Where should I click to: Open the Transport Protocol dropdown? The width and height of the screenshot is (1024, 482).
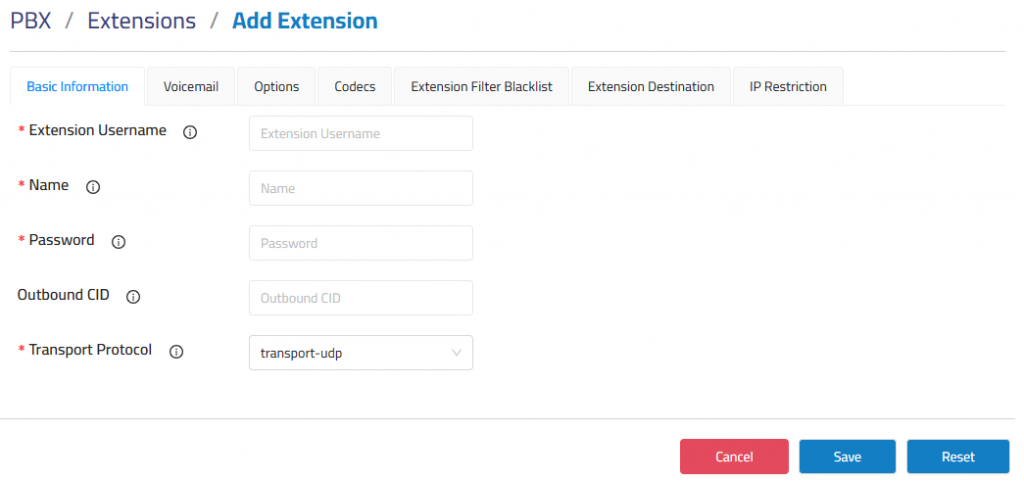click(360, 353)
